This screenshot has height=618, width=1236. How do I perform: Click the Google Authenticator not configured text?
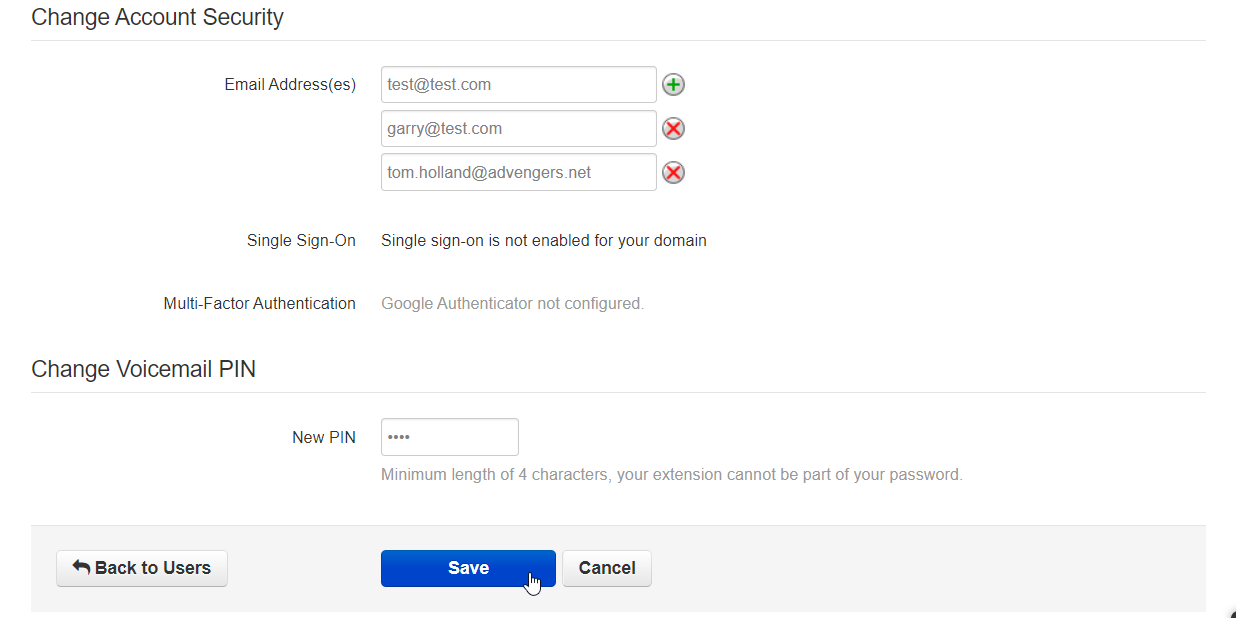coord(512,303)
